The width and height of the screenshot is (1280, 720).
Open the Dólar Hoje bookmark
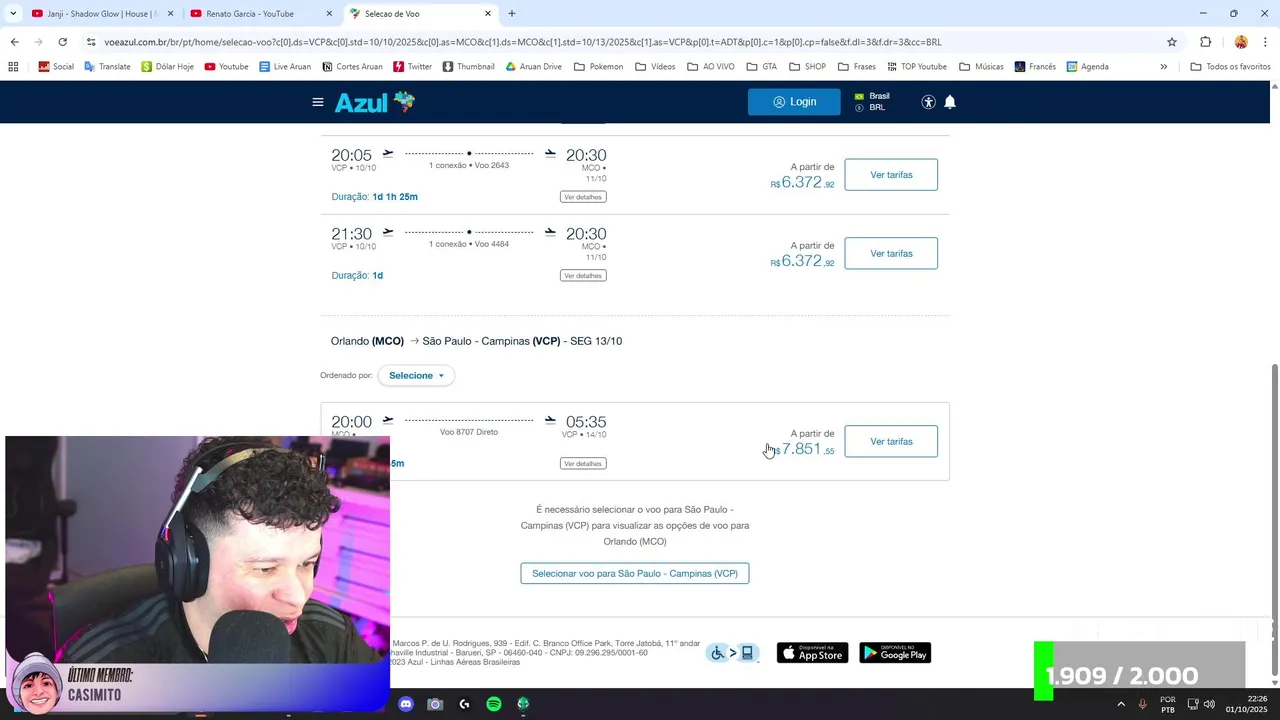pyautogui.click(x=167, y=67)
